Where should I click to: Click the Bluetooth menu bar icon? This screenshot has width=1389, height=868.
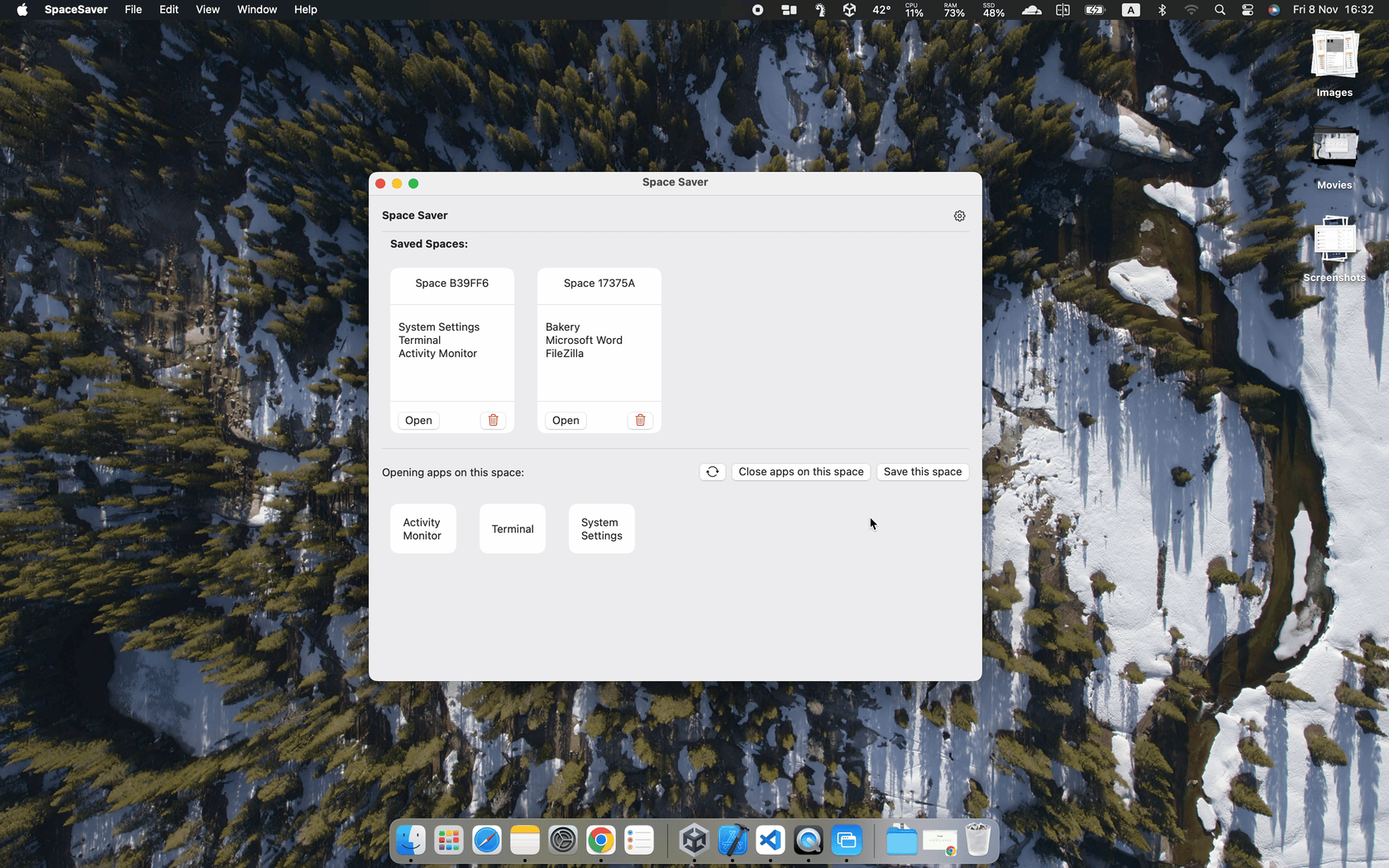1162,10
